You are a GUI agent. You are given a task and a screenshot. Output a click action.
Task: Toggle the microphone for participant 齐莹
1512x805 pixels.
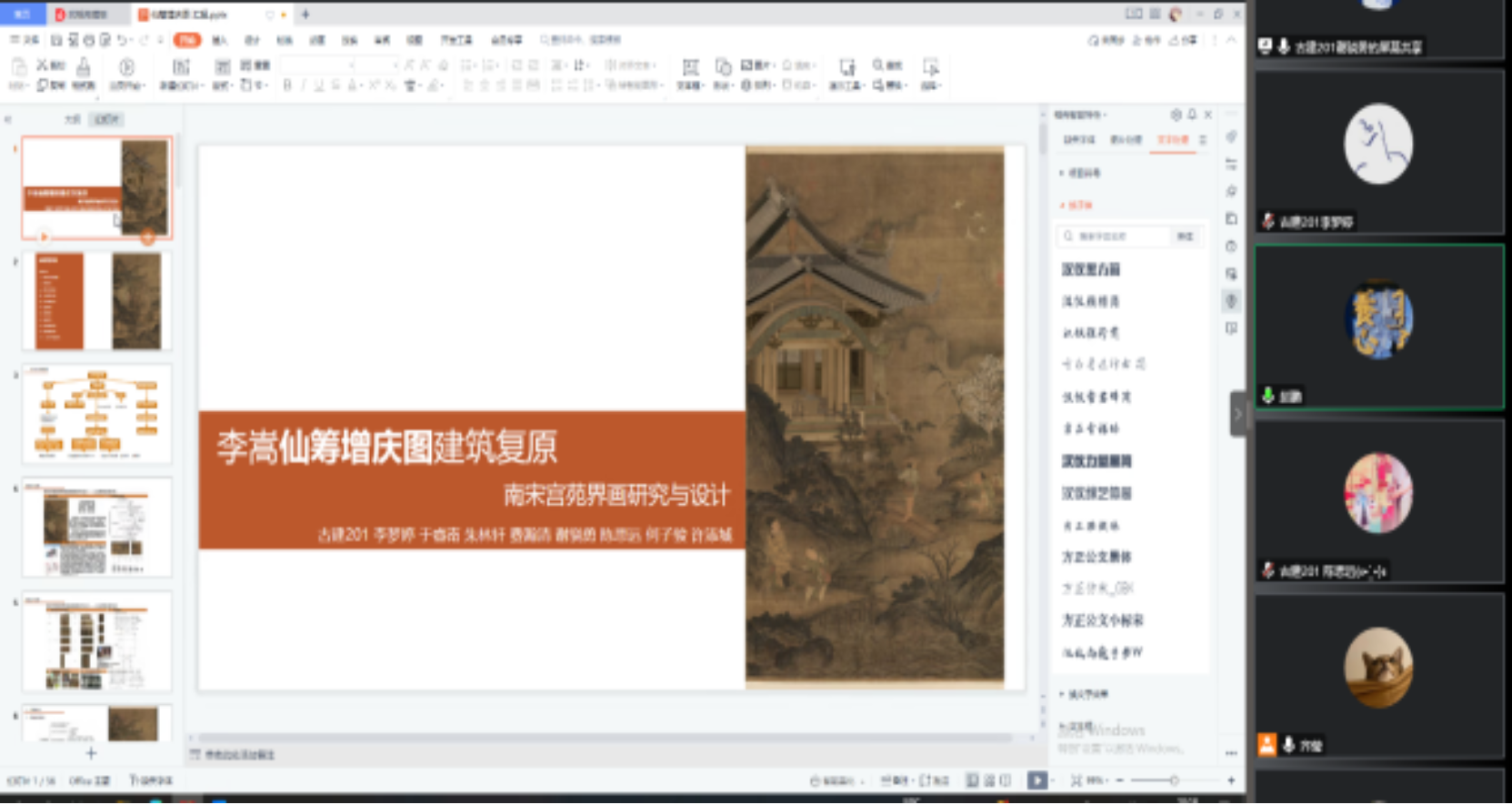point(1288,745)
